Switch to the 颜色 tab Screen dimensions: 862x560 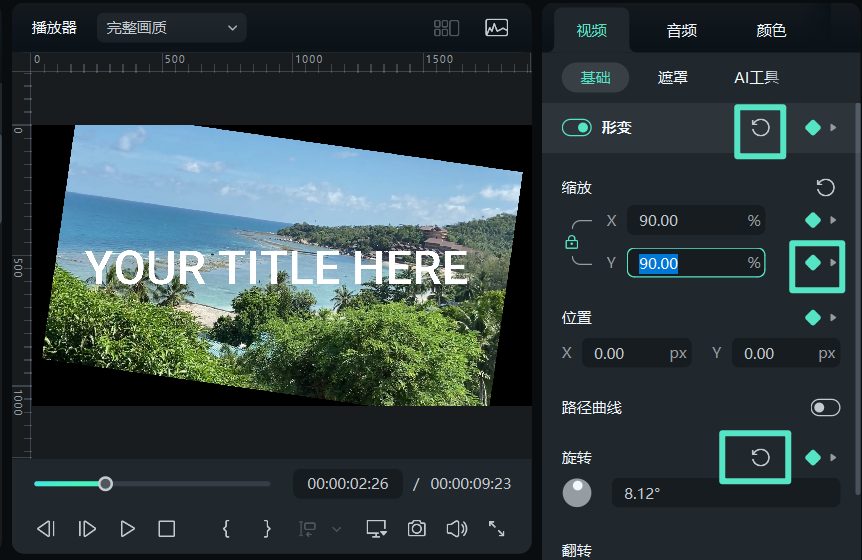[x=771, y=30]
